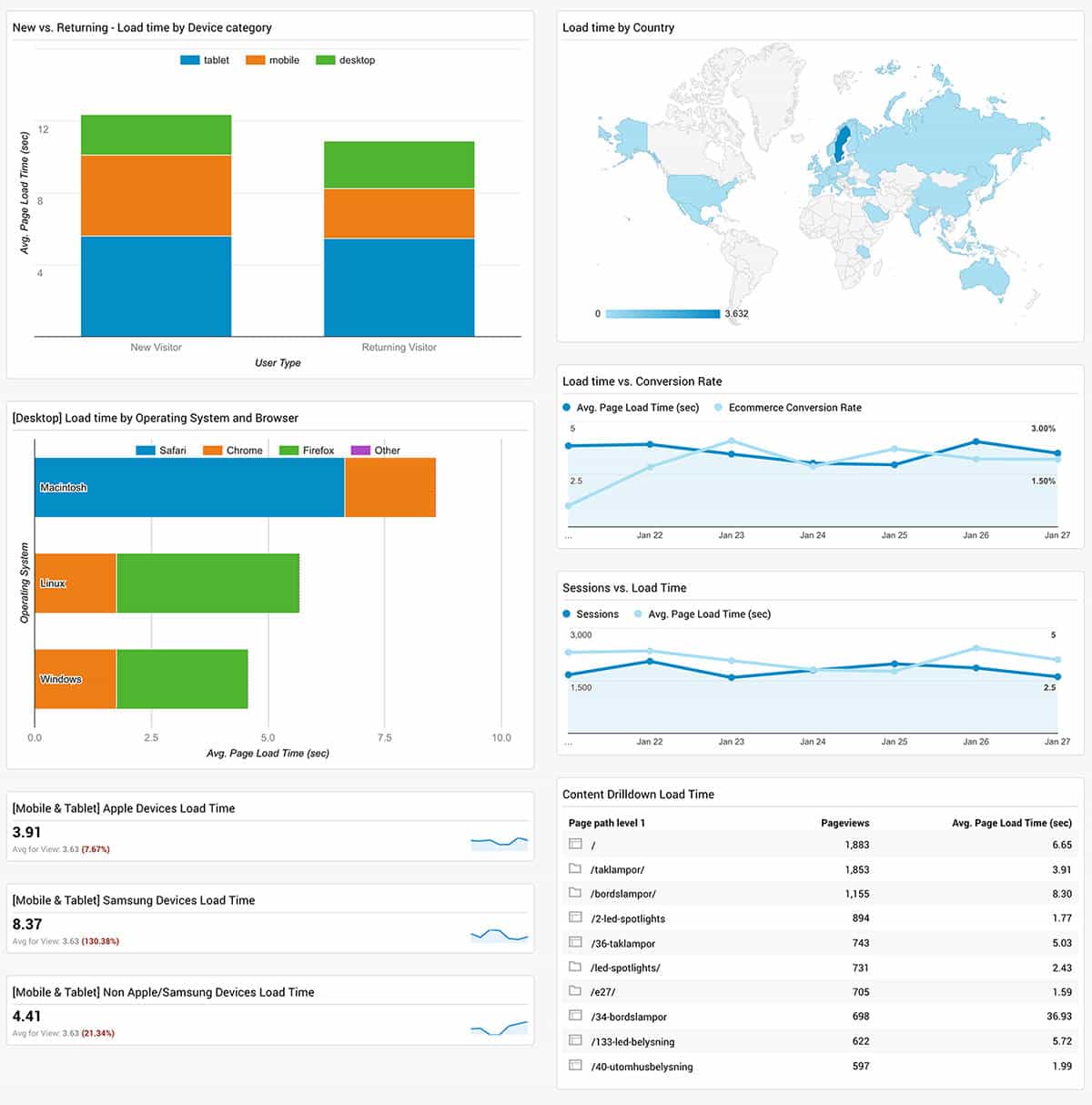The image size is (1092, 1105).
Task: Select the folder icon next to /bordslampor/
Action: [x=575, y=893]
